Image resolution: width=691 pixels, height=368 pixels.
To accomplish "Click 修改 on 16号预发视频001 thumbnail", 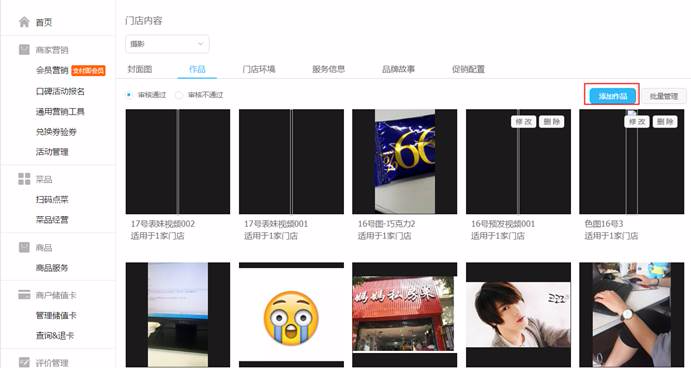I will [523, 122].
